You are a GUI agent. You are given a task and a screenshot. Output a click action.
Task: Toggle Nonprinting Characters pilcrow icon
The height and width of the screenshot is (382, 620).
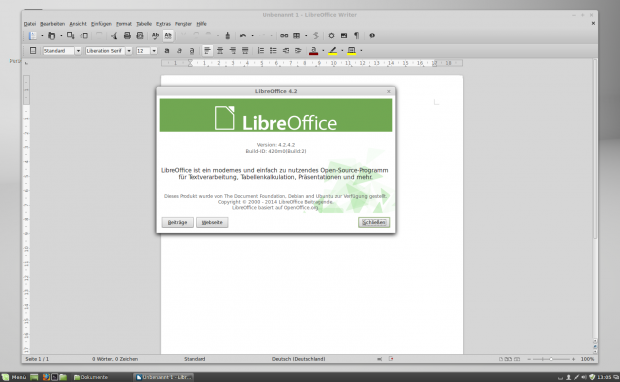[x=357, y=36]
